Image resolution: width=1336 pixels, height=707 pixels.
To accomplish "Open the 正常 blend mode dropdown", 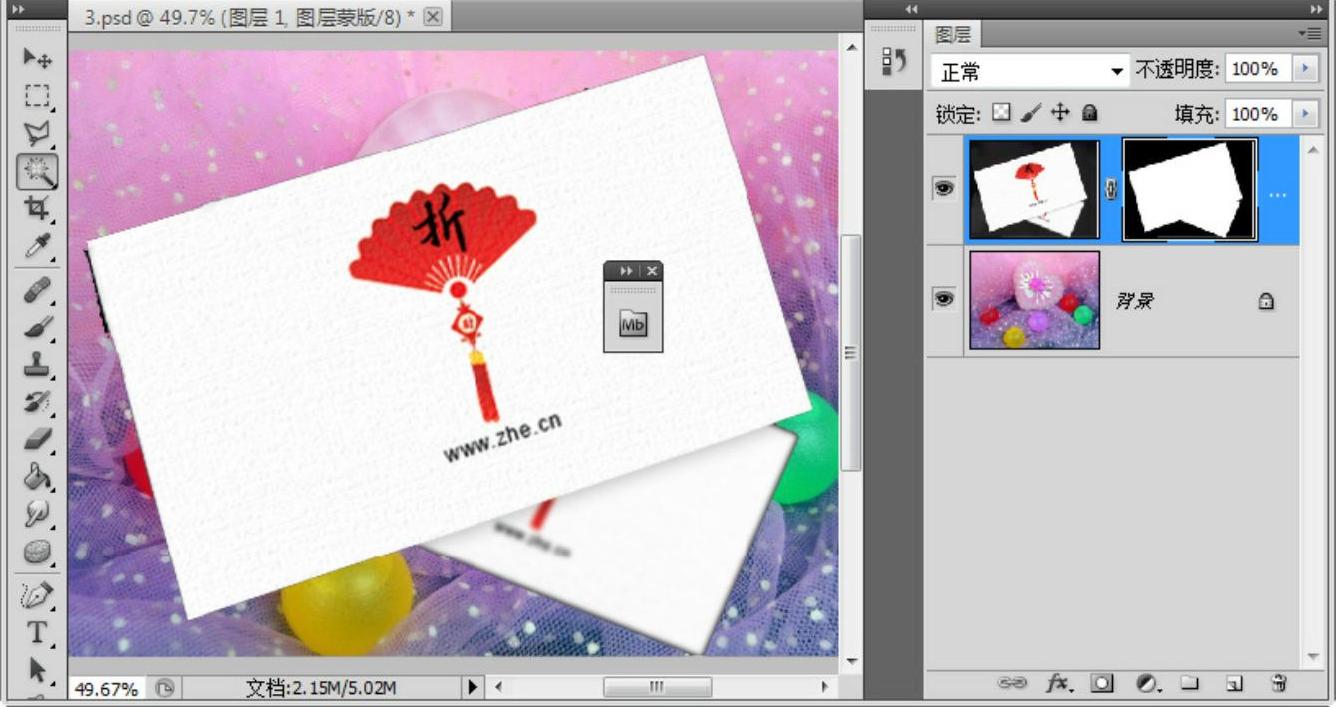I will click(1030, 71).
